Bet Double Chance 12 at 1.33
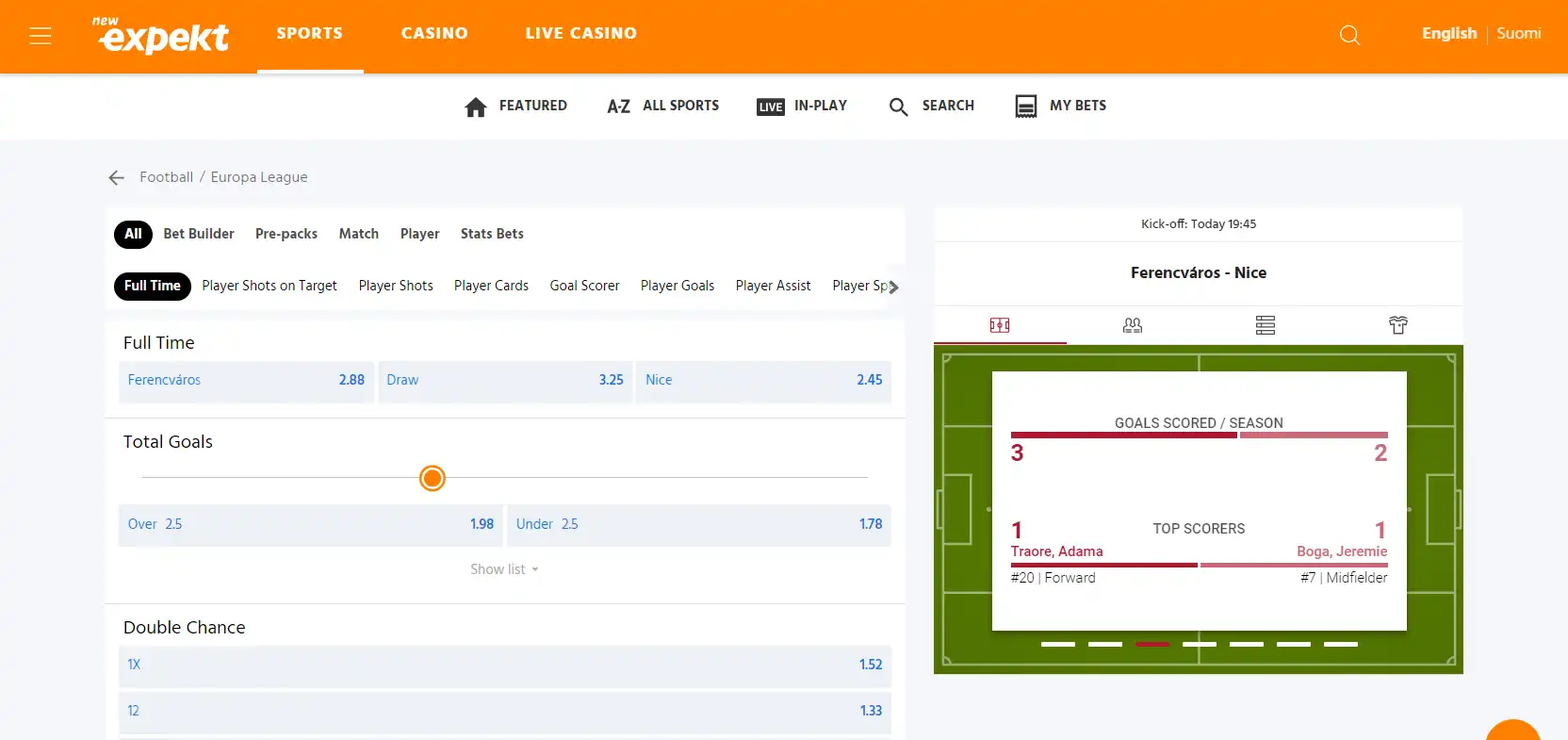This screenshot has width=1568, height=740. pyautogui.click(x=505, y=712)
